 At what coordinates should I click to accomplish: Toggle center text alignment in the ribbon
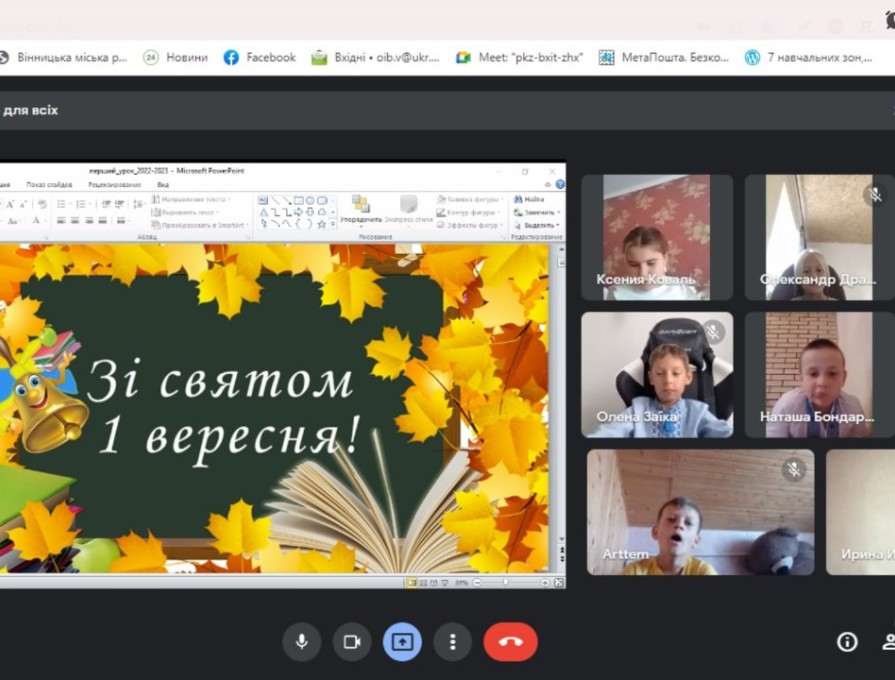tap(74, 221)
